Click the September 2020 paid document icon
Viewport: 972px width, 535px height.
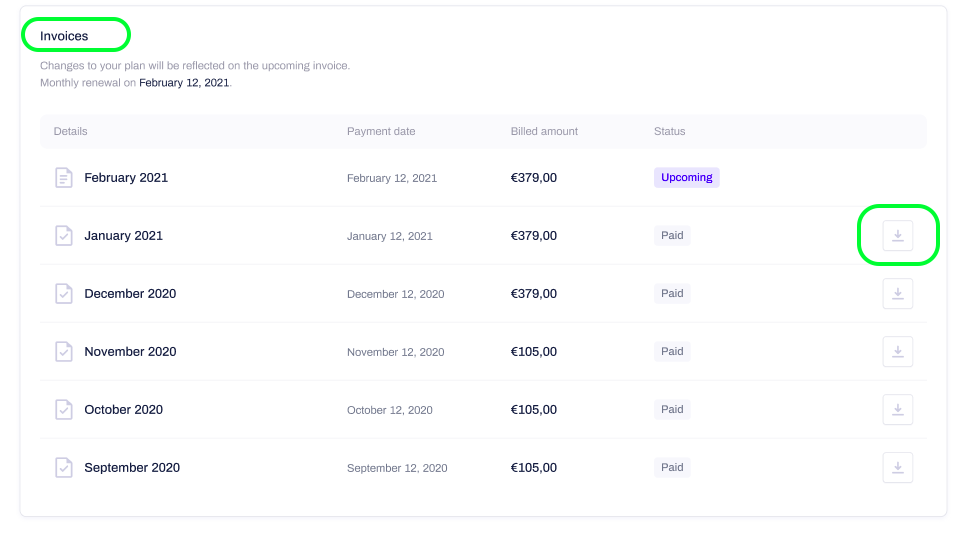coord(64,467)
